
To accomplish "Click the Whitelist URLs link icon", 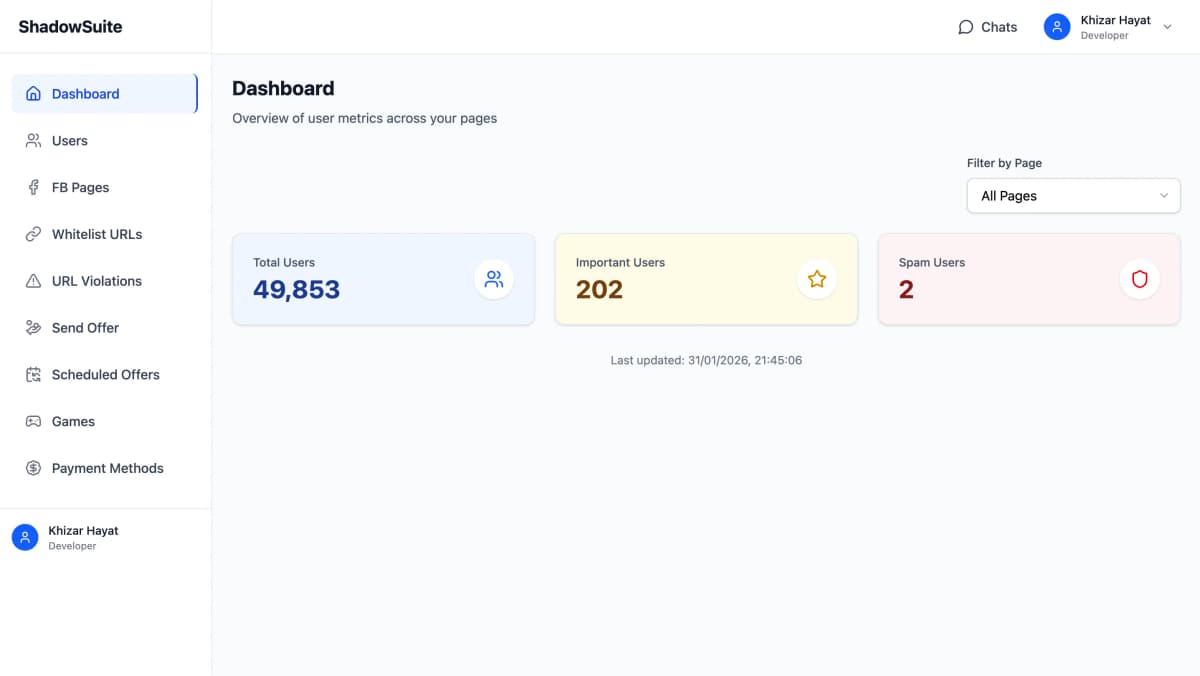I will 33,234.
